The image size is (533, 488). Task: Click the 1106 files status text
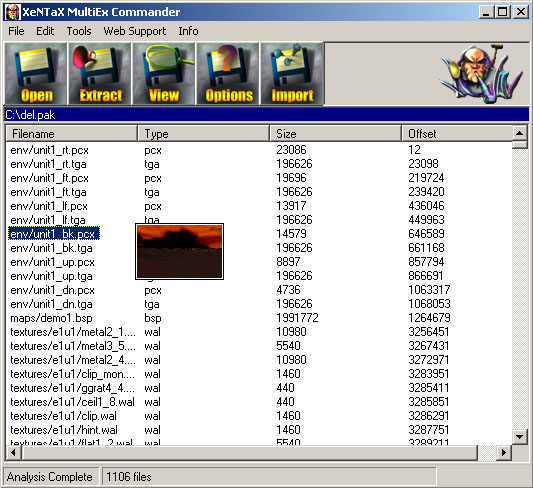coord(128,477)
